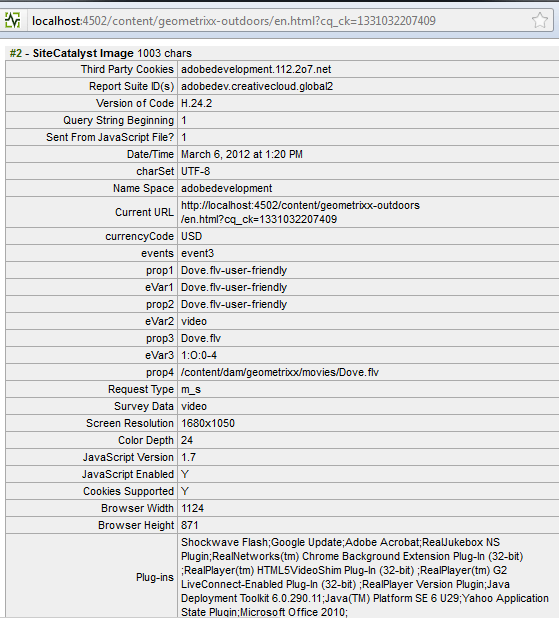The width and height of the screenshot is (559, 618).
Task: Select Browser Height value '871'
Action: (190, 525)
